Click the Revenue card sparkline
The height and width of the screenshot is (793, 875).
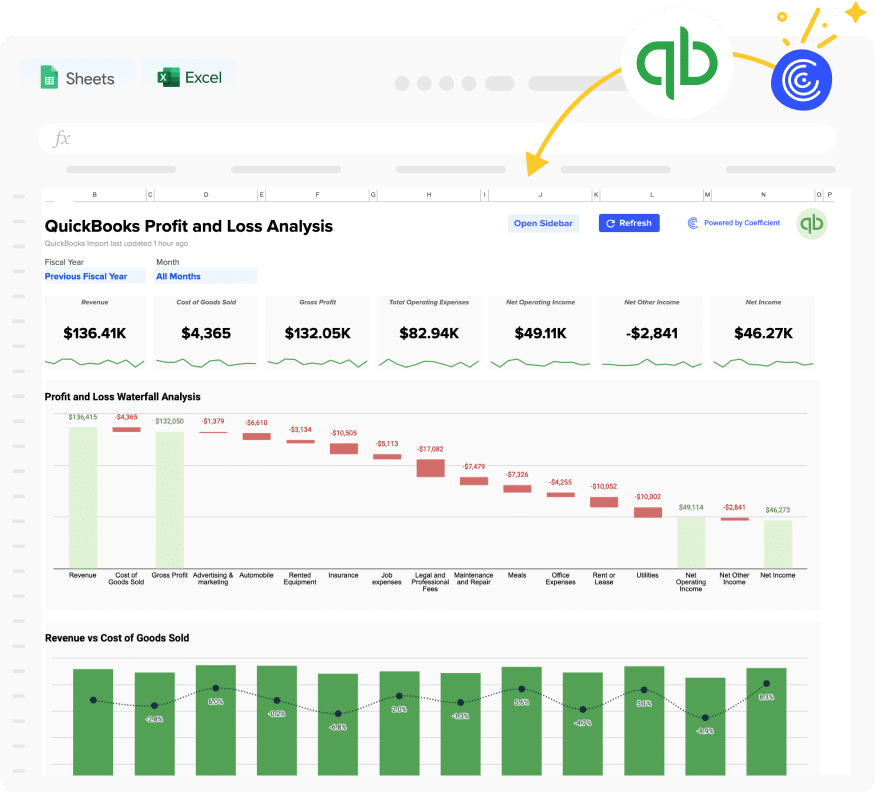click(95, 363)
